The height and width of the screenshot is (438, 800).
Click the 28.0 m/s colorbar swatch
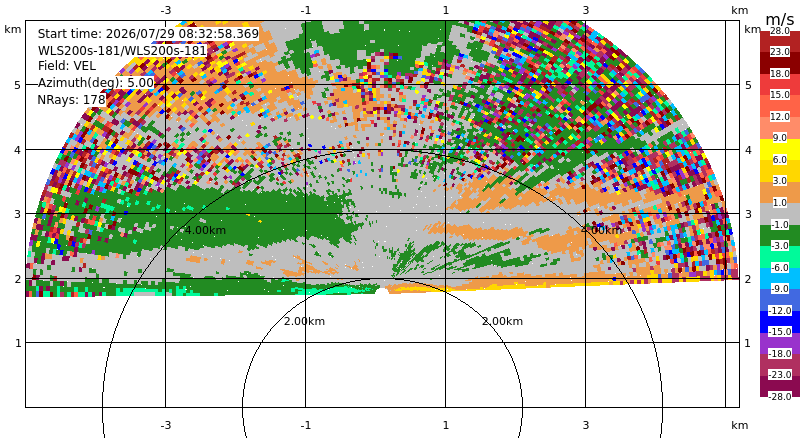tap(780, 31)
